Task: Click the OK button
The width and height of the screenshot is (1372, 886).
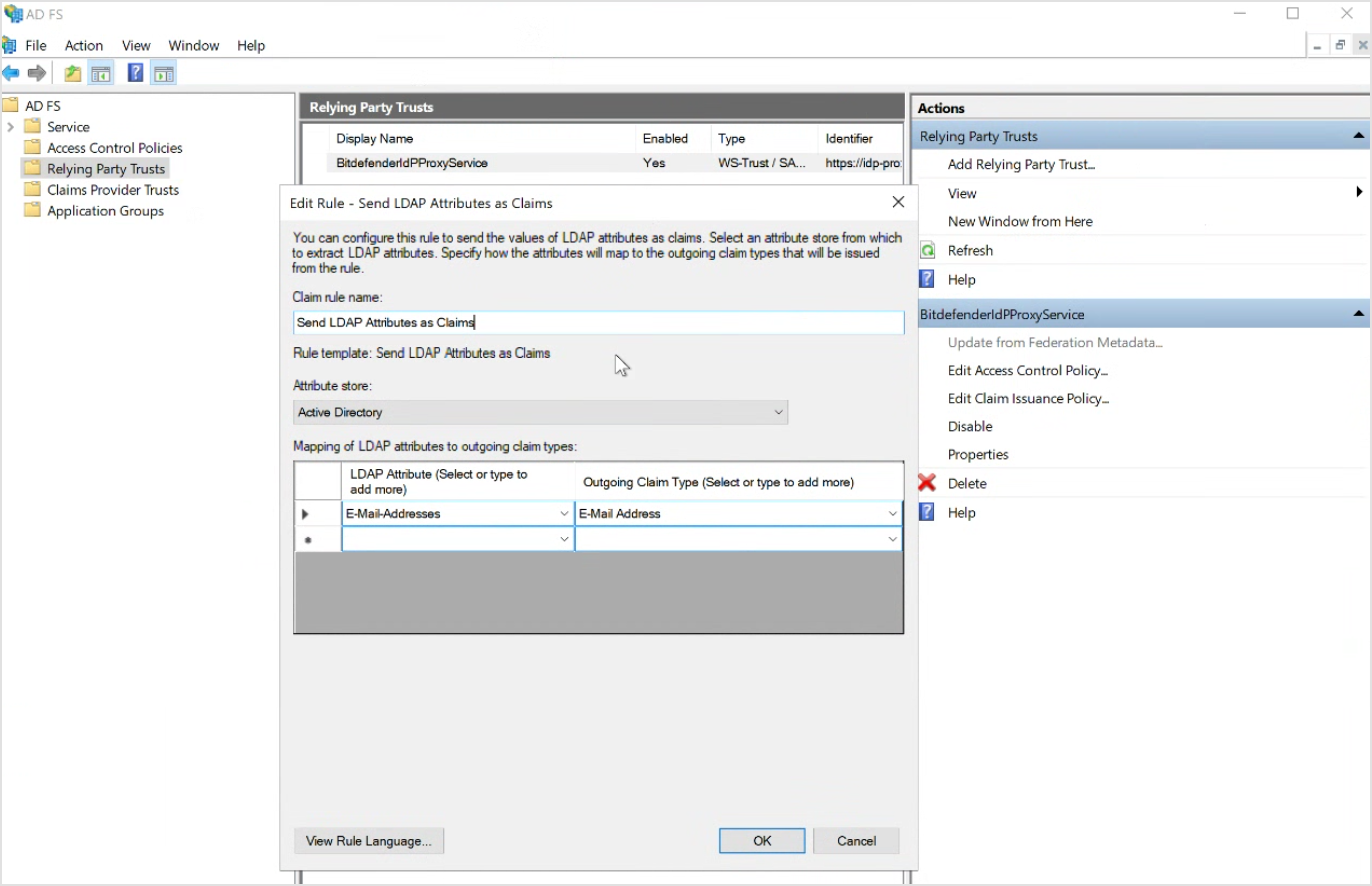Action: click(x=762, y=841)
